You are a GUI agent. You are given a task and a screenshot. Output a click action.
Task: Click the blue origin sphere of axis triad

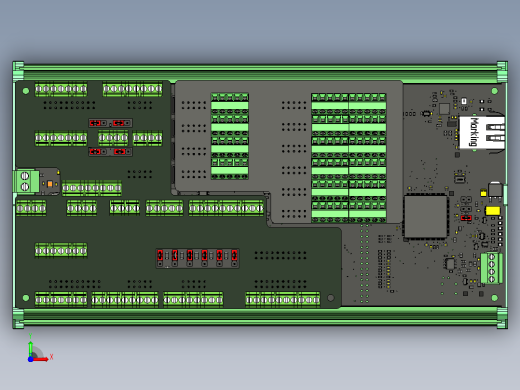pyautogui.click(x=31, y=359)
